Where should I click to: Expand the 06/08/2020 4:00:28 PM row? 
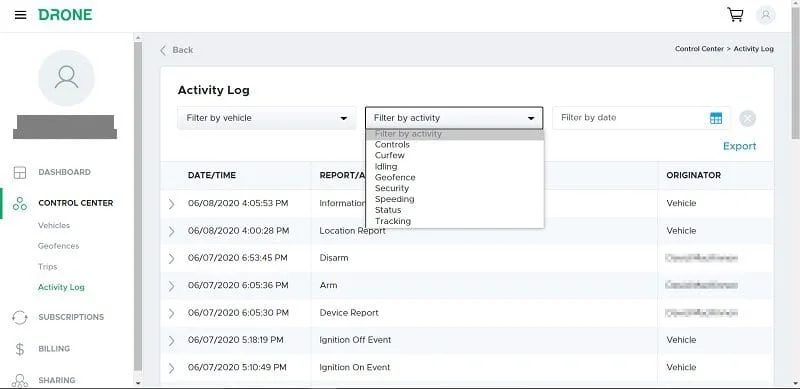171,231
